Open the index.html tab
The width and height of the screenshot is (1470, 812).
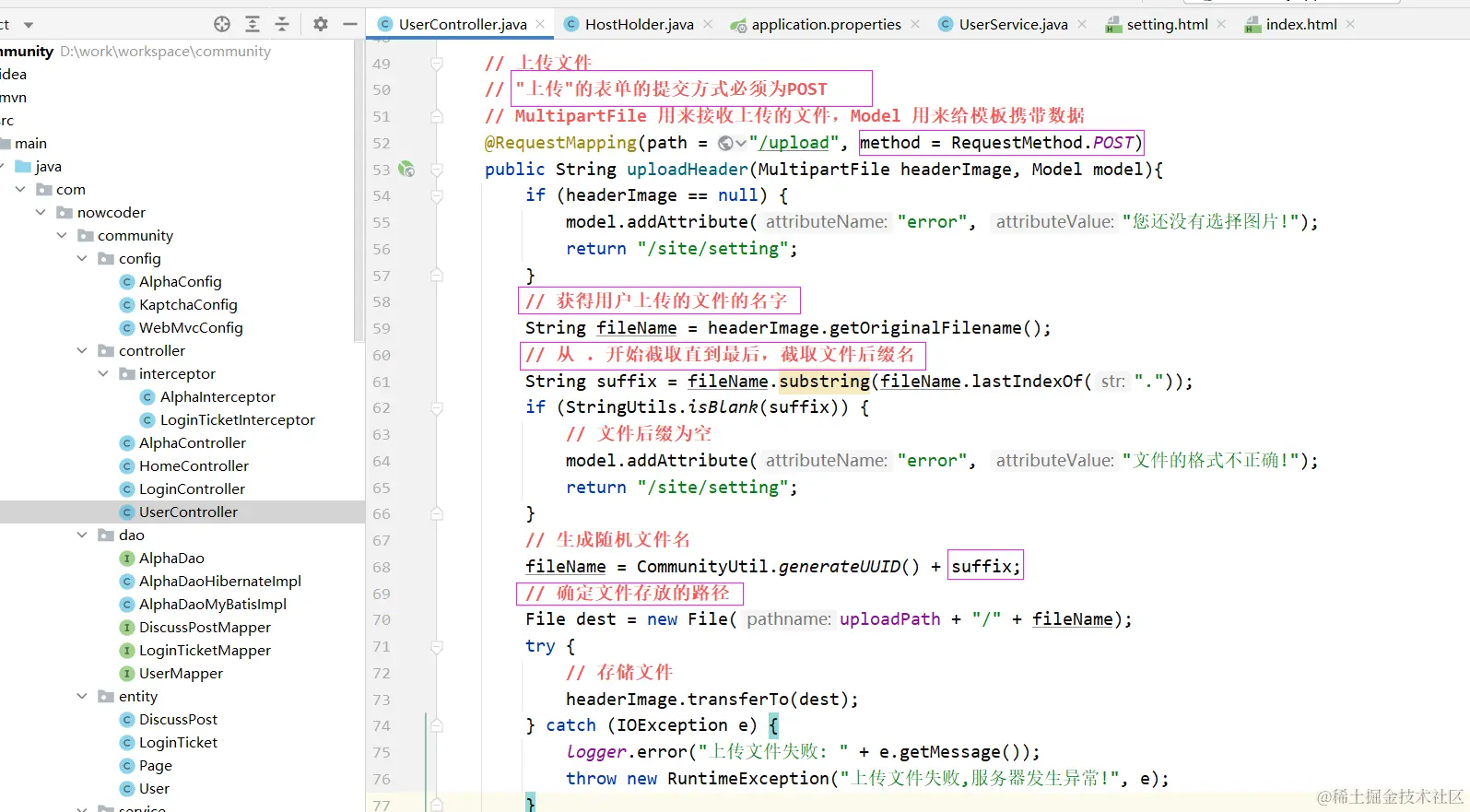[1300, 24]
